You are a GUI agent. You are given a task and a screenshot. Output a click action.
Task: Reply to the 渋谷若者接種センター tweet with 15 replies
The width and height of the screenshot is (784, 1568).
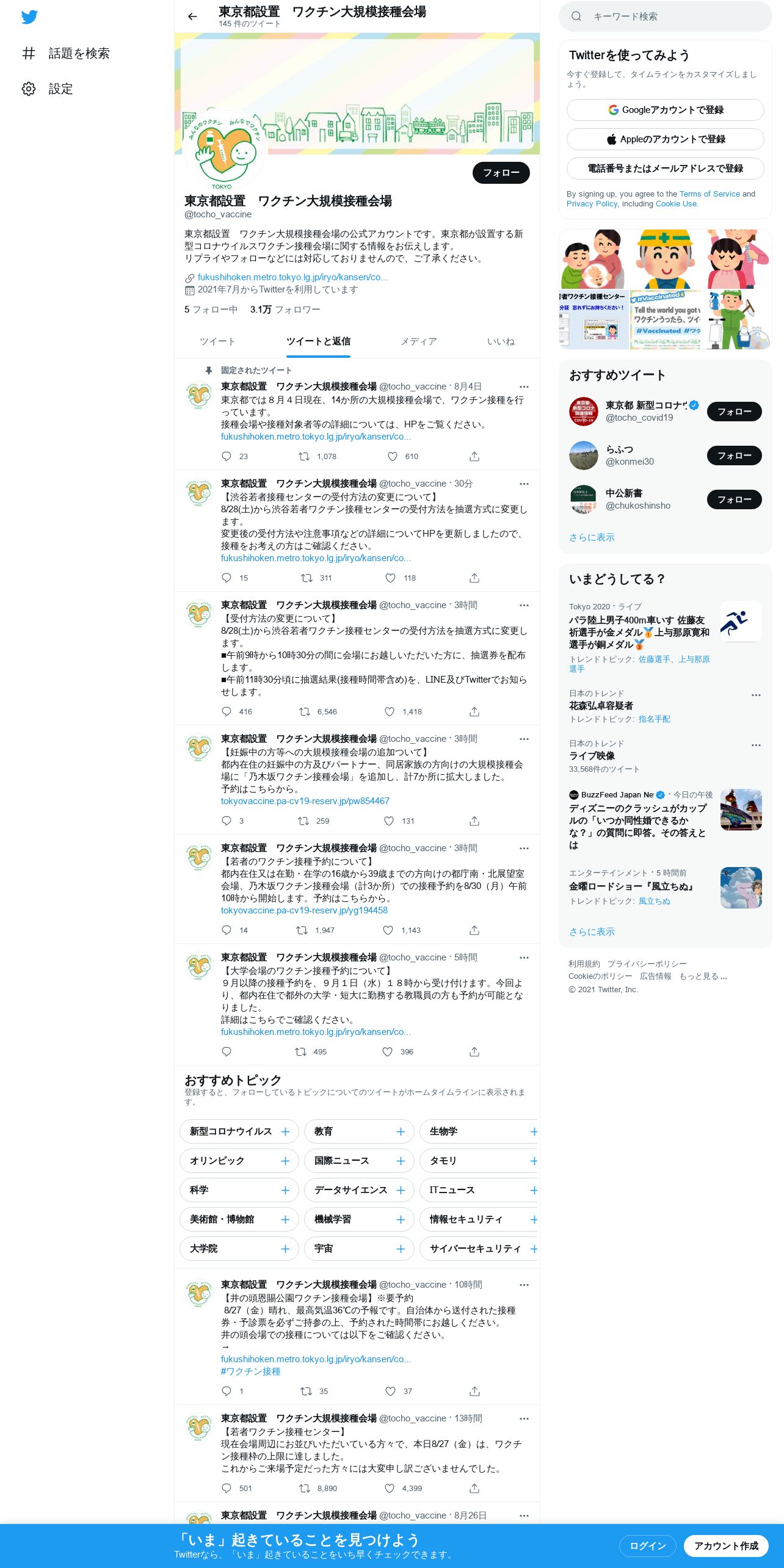click(x=227, y=578)
